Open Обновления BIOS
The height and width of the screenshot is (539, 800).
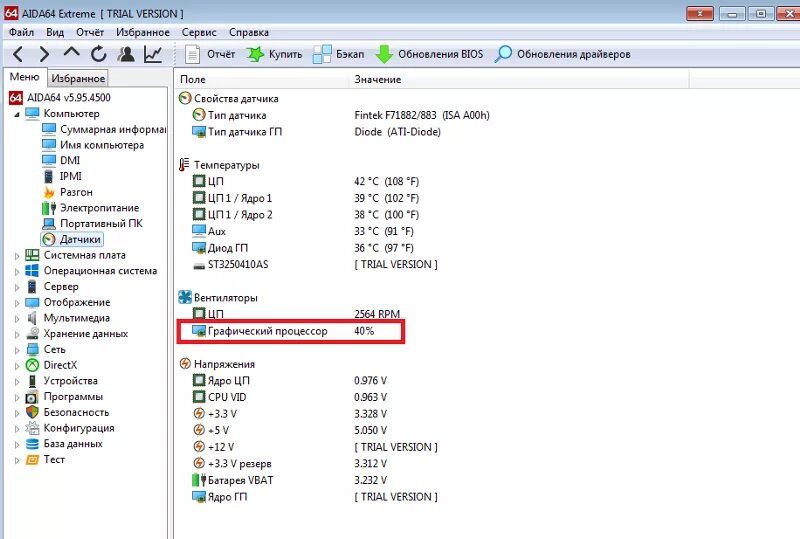tap(429, 54)
